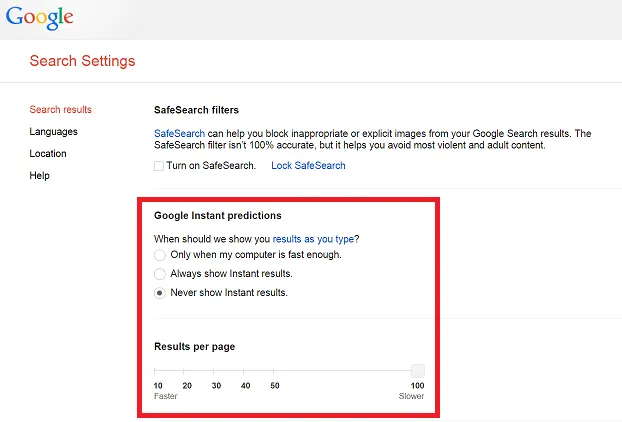Open the results as you type link
The image size is (622, 422).
pyautogui.click(x=313, y=239)
